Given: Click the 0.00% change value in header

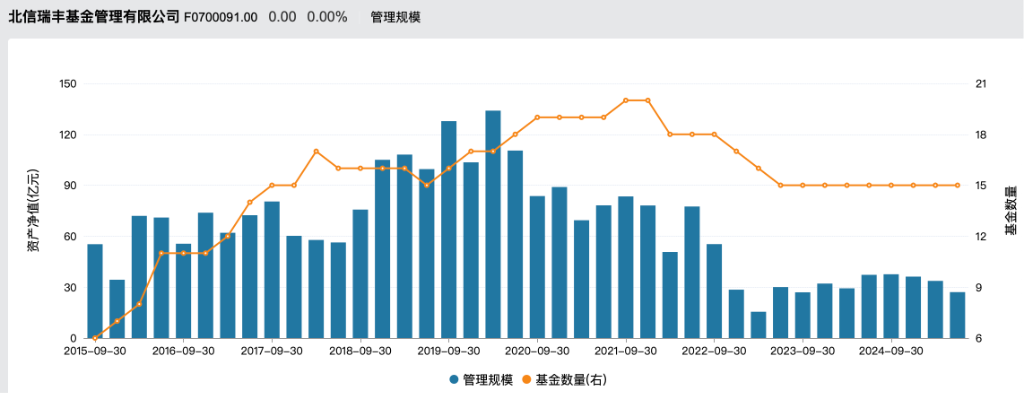Looking at the screenshot, I should pyautogui.click(x=327, y=18).
